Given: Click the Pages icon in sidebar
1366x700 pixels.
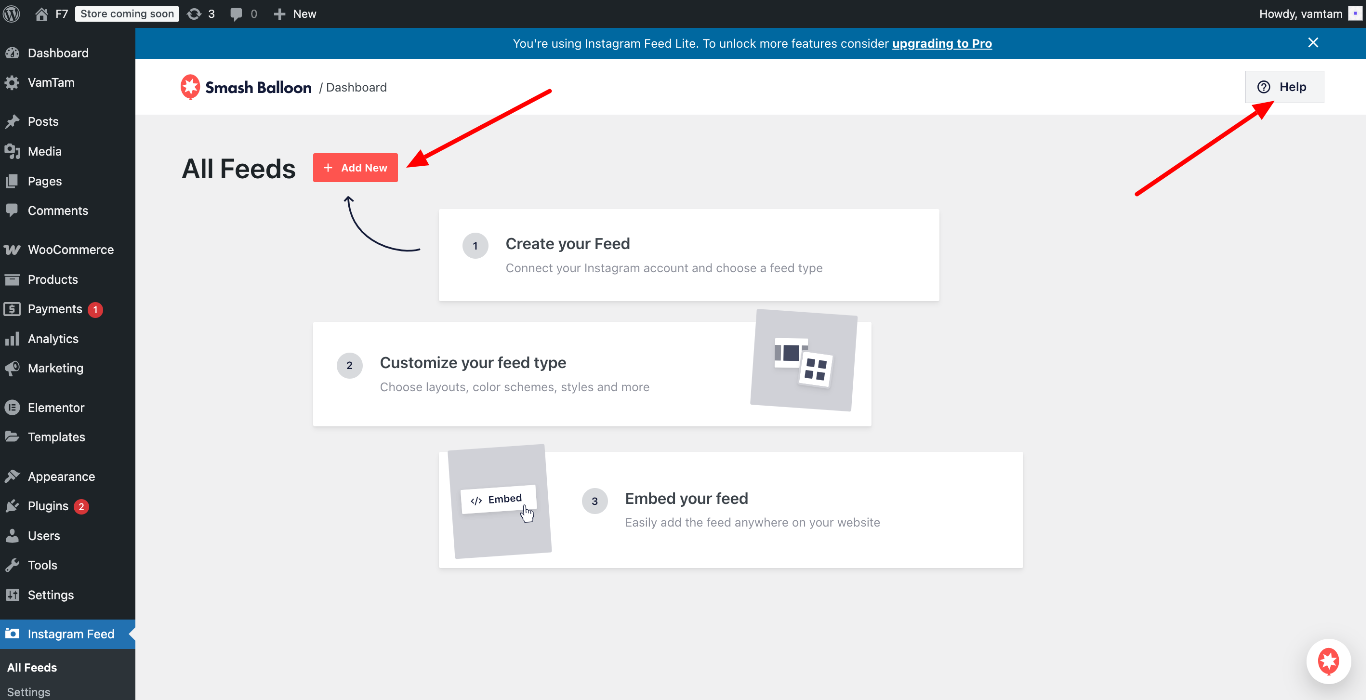Looking at the screenshot, I should tap(12, 181).
